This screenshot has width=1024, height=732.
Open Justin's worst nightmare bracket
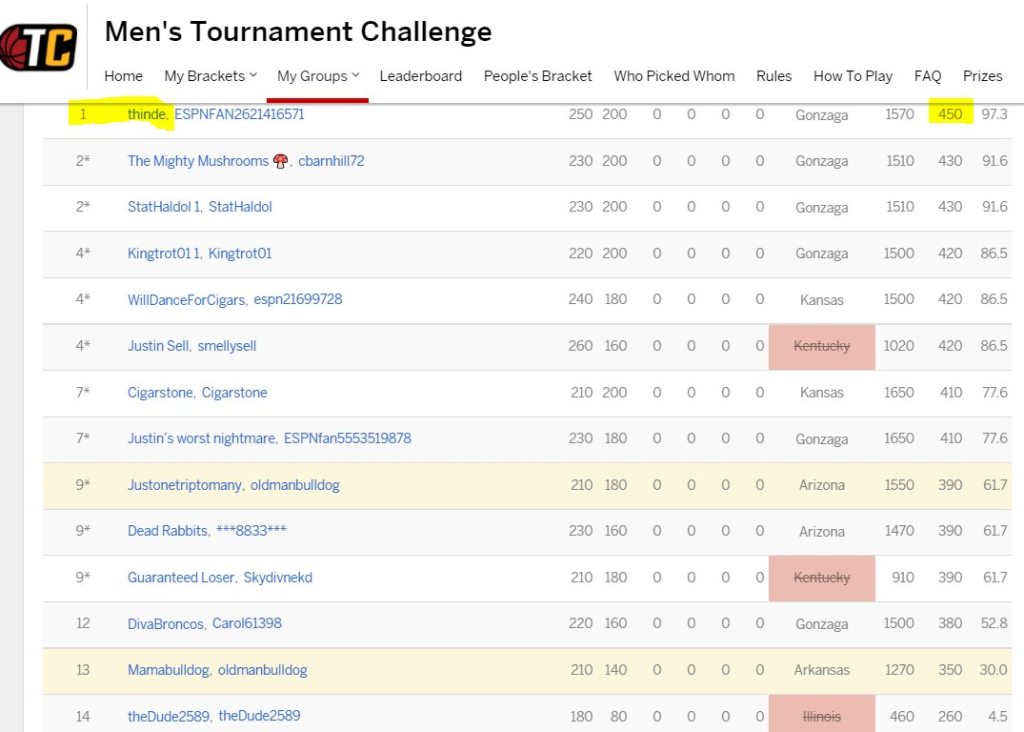click(202, 439)
